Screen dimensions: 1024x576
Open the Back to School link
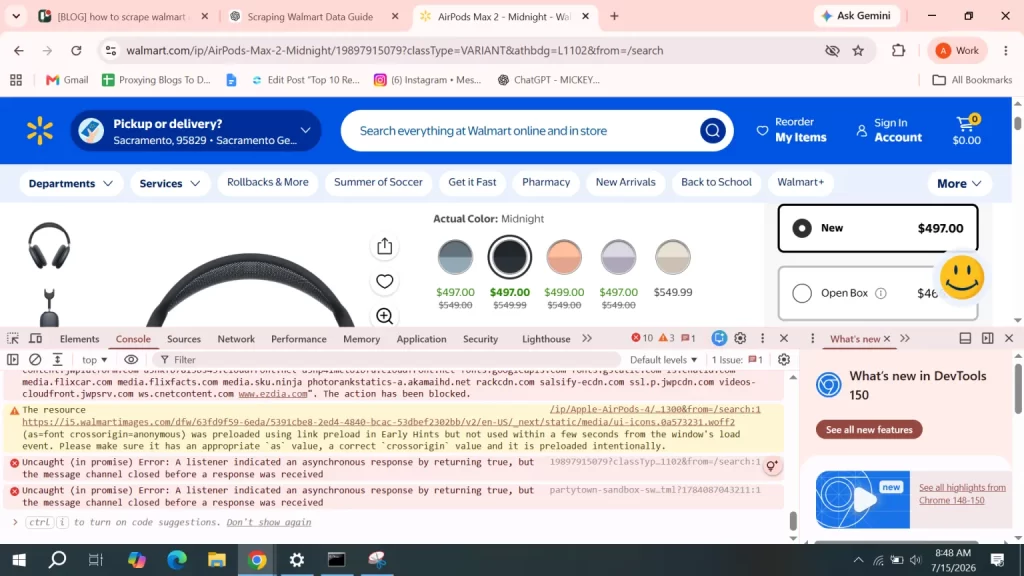(x=716, y=182)
